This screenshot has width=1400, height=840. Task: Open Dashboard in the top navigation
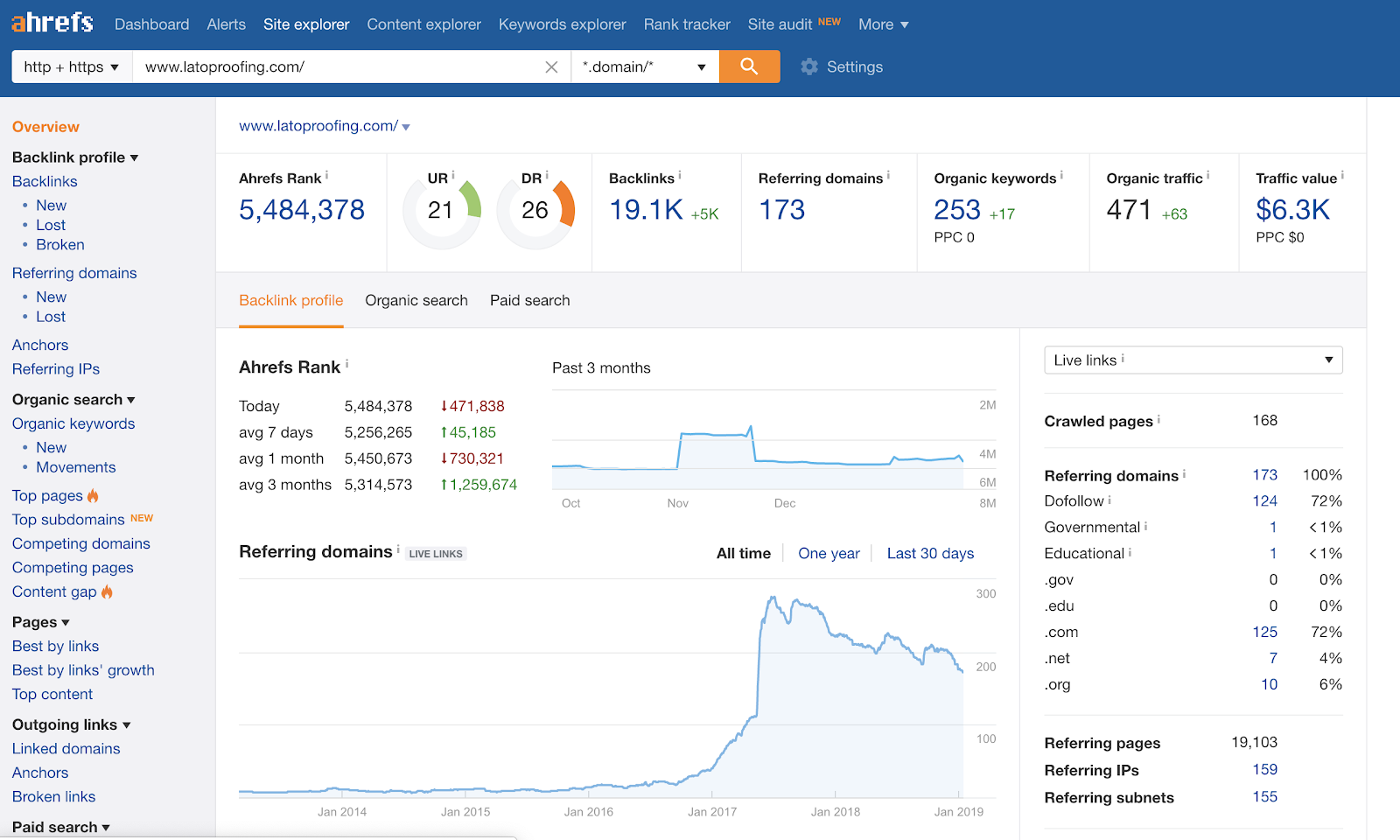(151, 24)
